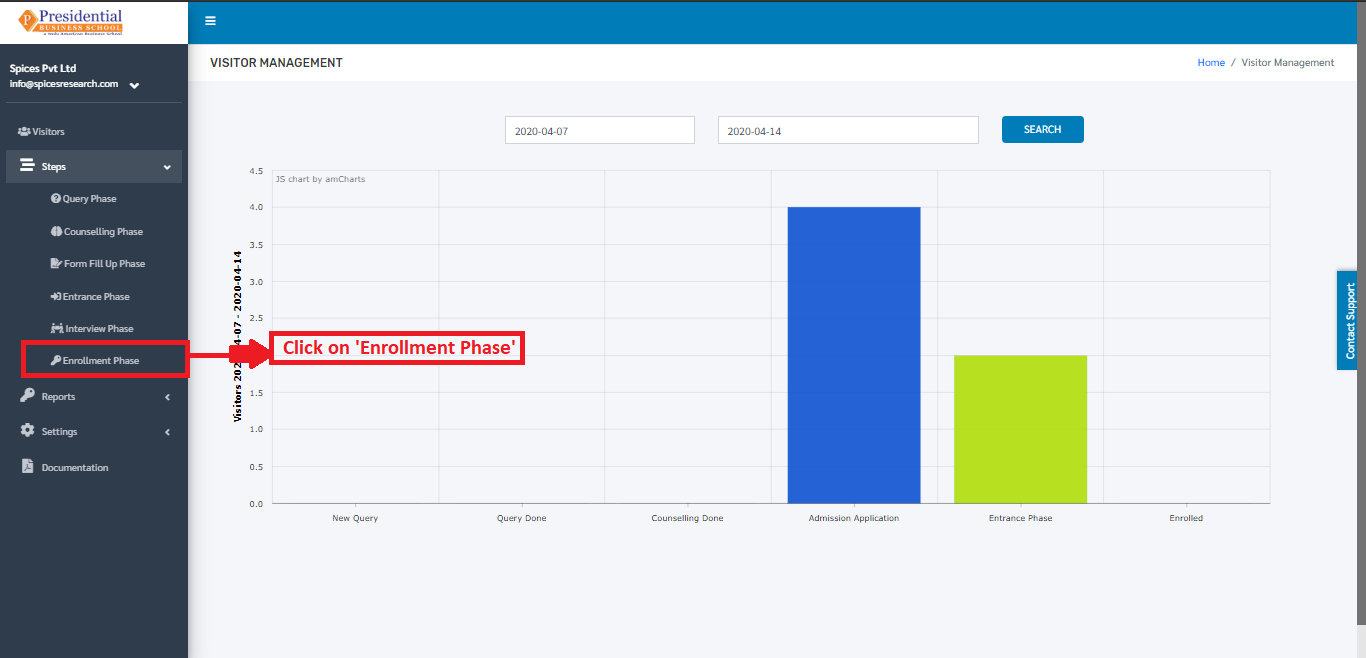The height and width of the screenshot is (658, 1366).
Task: Click the Entrance Phase chart axis label
Action: pos(1020,518)
